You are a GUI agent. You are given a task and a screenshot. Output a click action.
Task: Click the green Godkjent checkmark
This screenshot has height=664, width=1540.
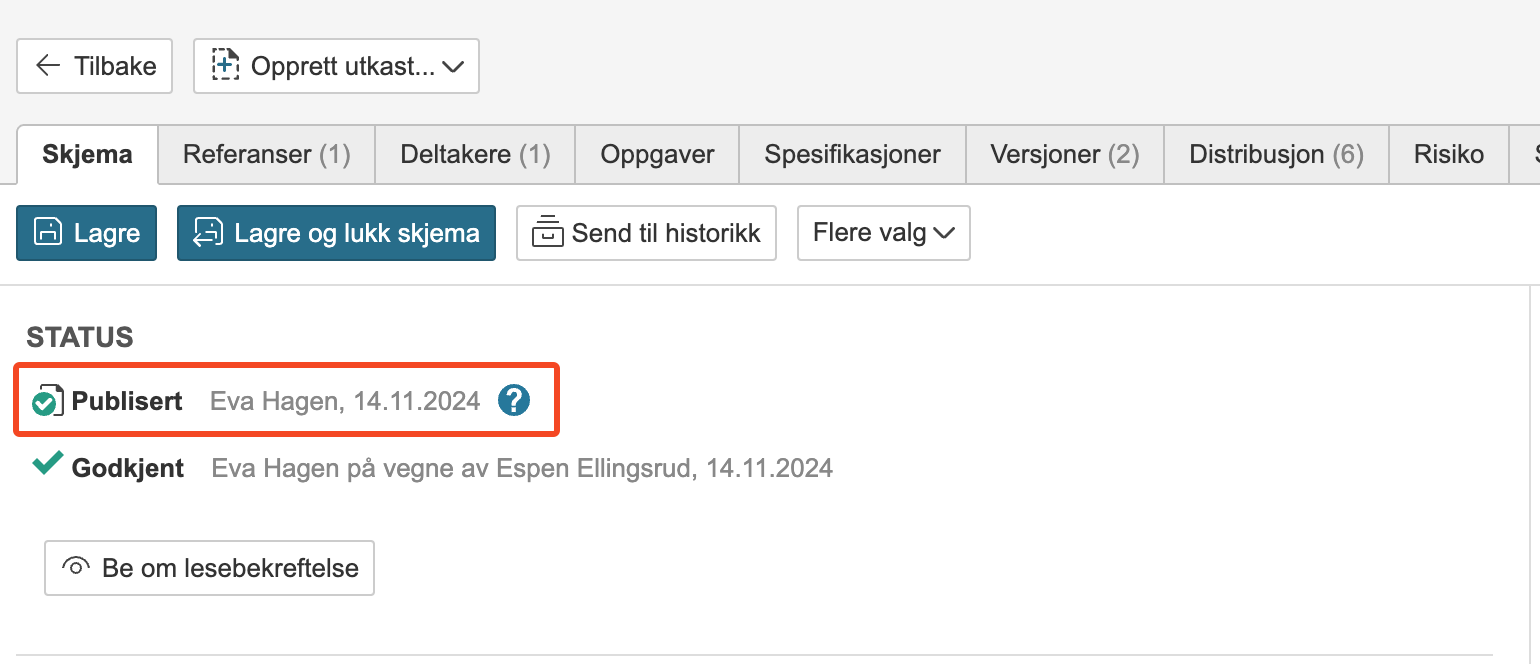point(47,466)
